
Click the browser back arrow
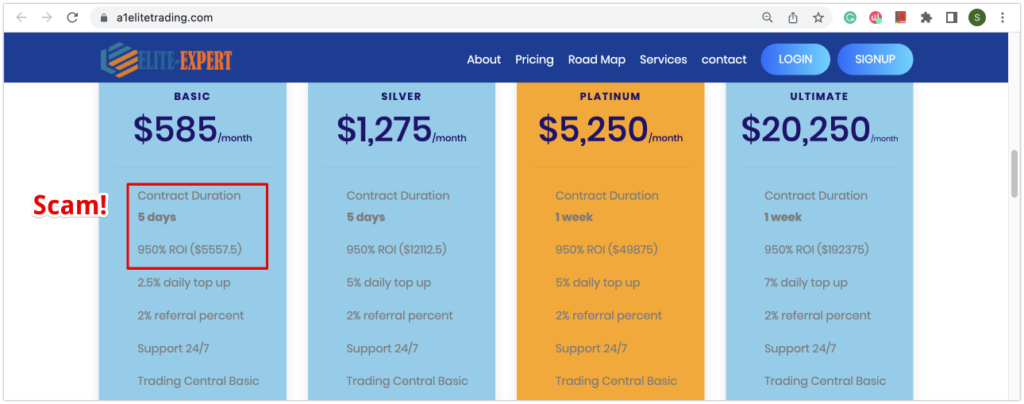[x=22, y=18]
